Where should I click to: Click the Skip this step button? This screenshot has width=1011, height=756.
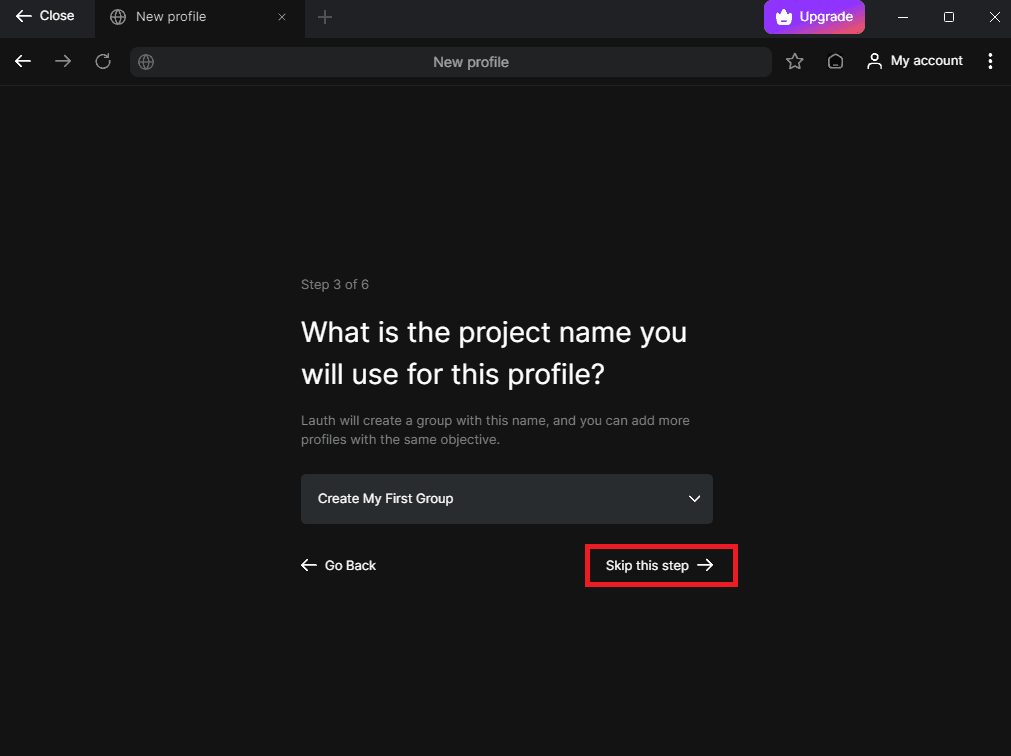click(660, 566)
